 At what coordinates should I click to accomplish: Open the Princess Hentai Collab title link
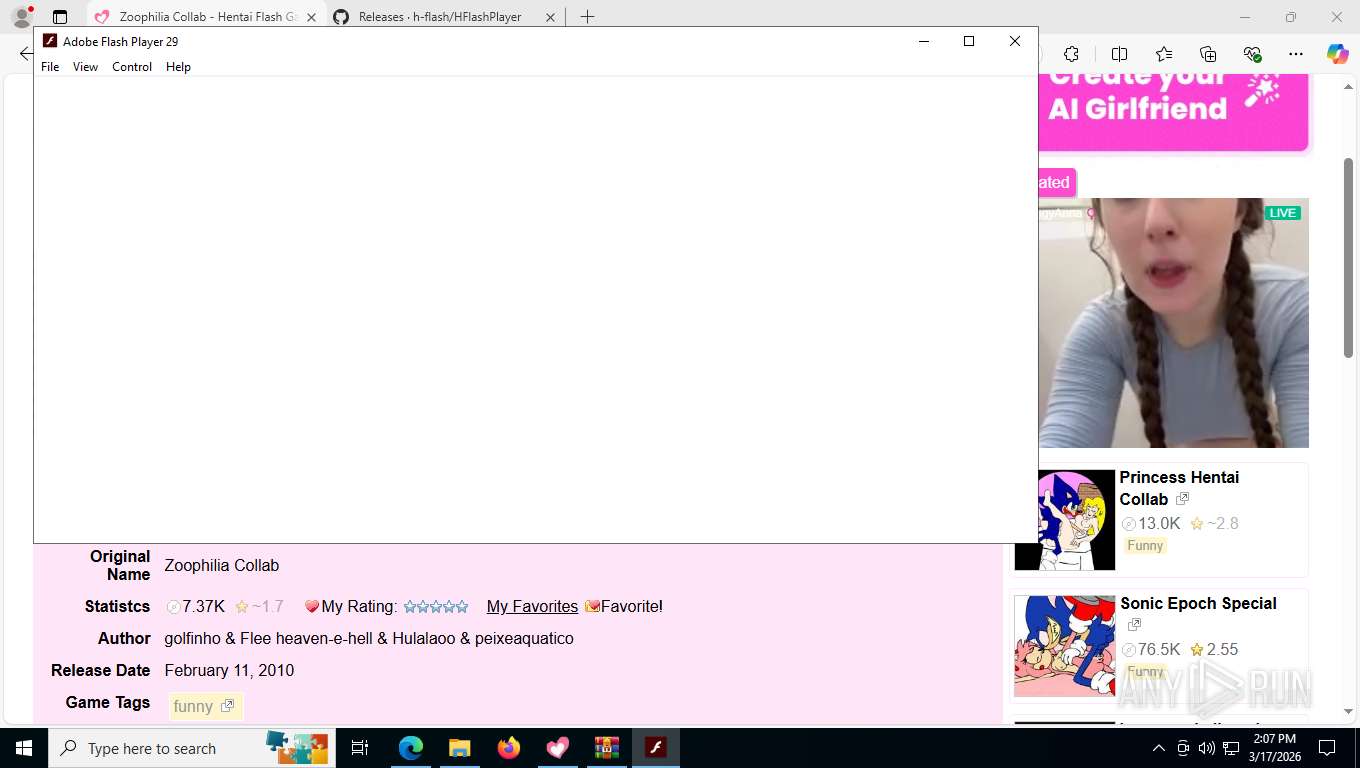pyautogui.click(x=1179, y=488)
